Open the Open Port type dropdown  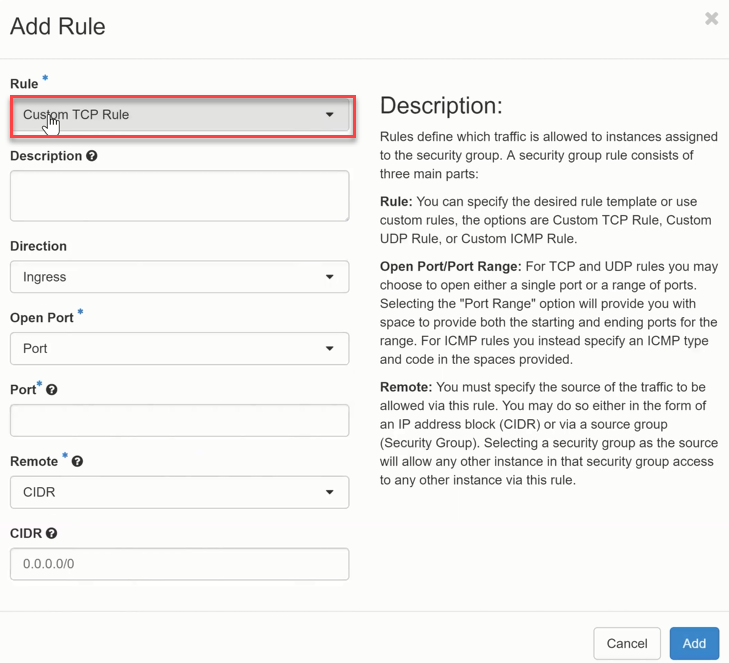(x=180, y=349)
